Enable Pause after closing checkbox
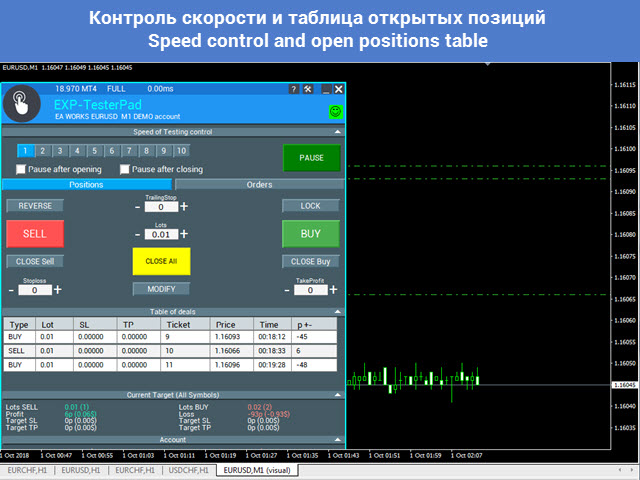 tap(124, 169)
